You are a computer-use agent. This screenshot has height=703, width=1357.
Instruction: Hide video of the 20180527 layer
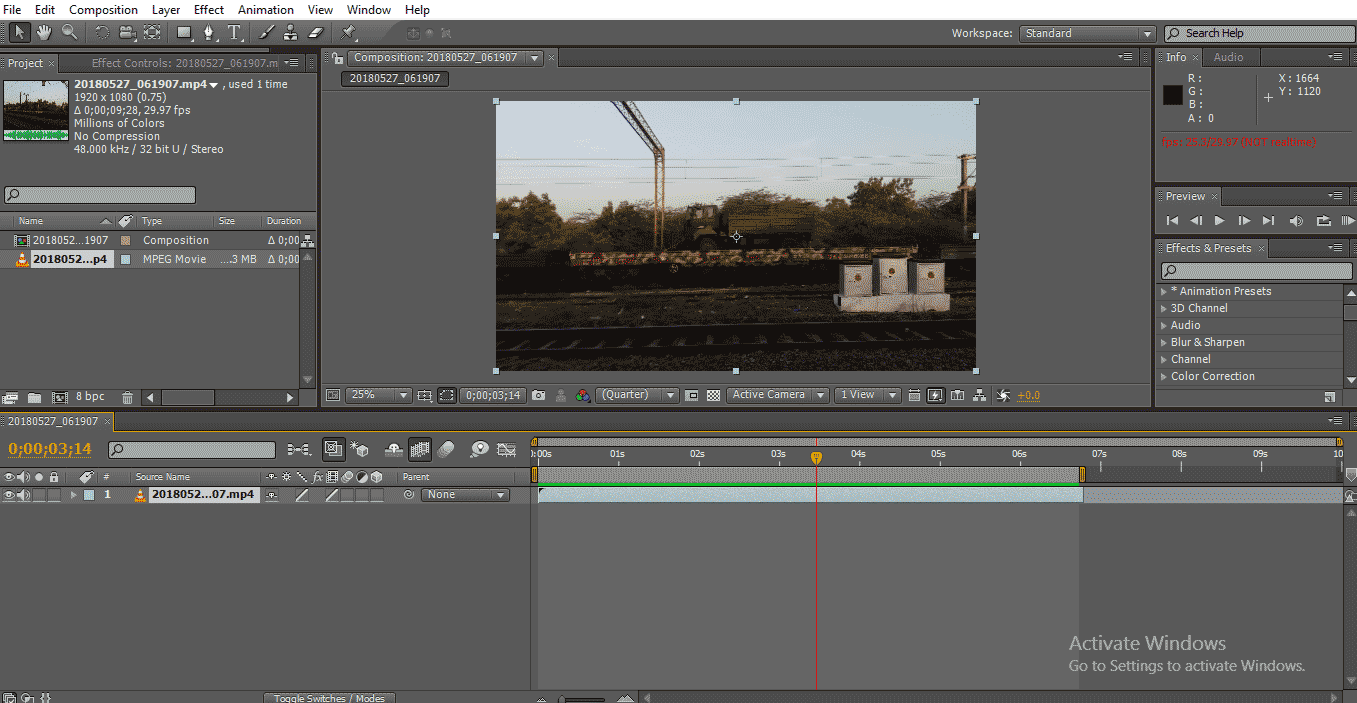click(x=9, y=495)
